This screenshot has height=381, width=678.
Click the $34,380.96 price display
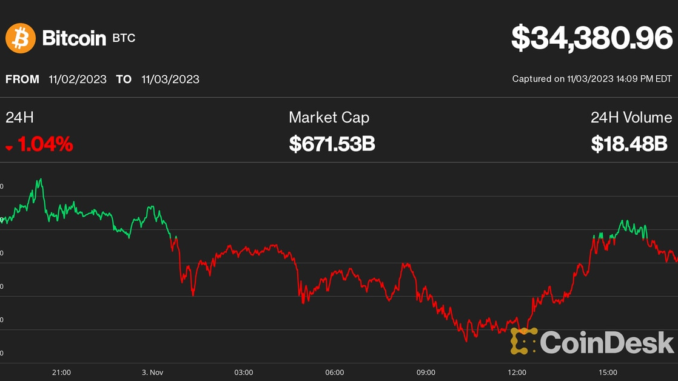592,38
